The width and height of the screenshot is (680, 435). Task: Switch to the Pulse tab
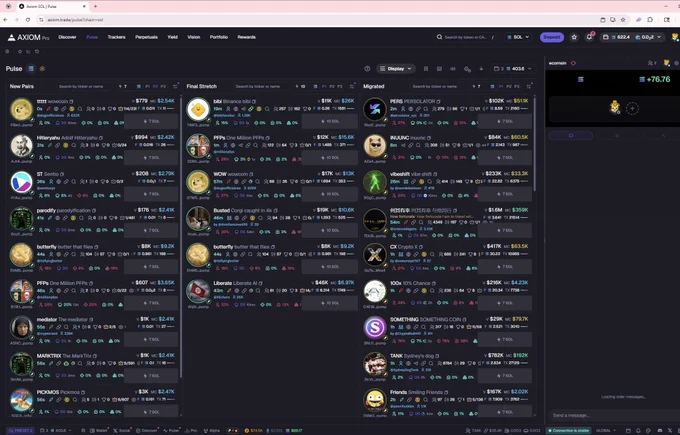[x=92, y=37]
